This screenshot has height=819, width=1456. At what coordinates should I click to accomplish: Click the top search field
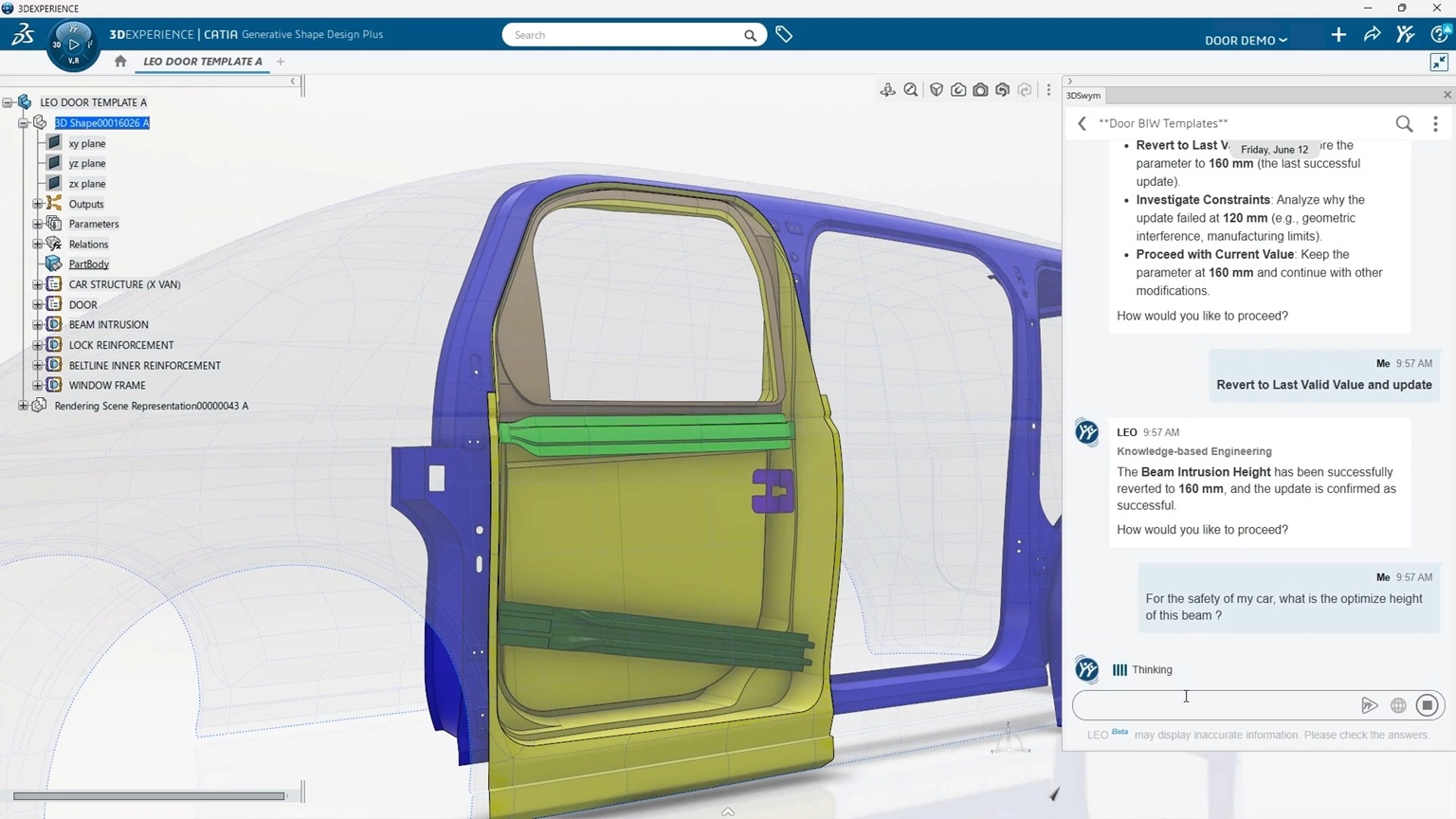[626, 35]
